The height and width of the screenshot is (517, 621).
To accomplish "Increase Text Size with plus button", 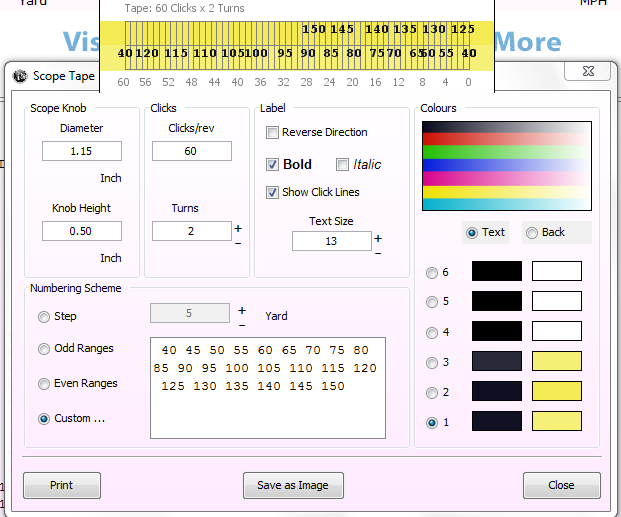I will pyautogui.click(x=378, y=238).
